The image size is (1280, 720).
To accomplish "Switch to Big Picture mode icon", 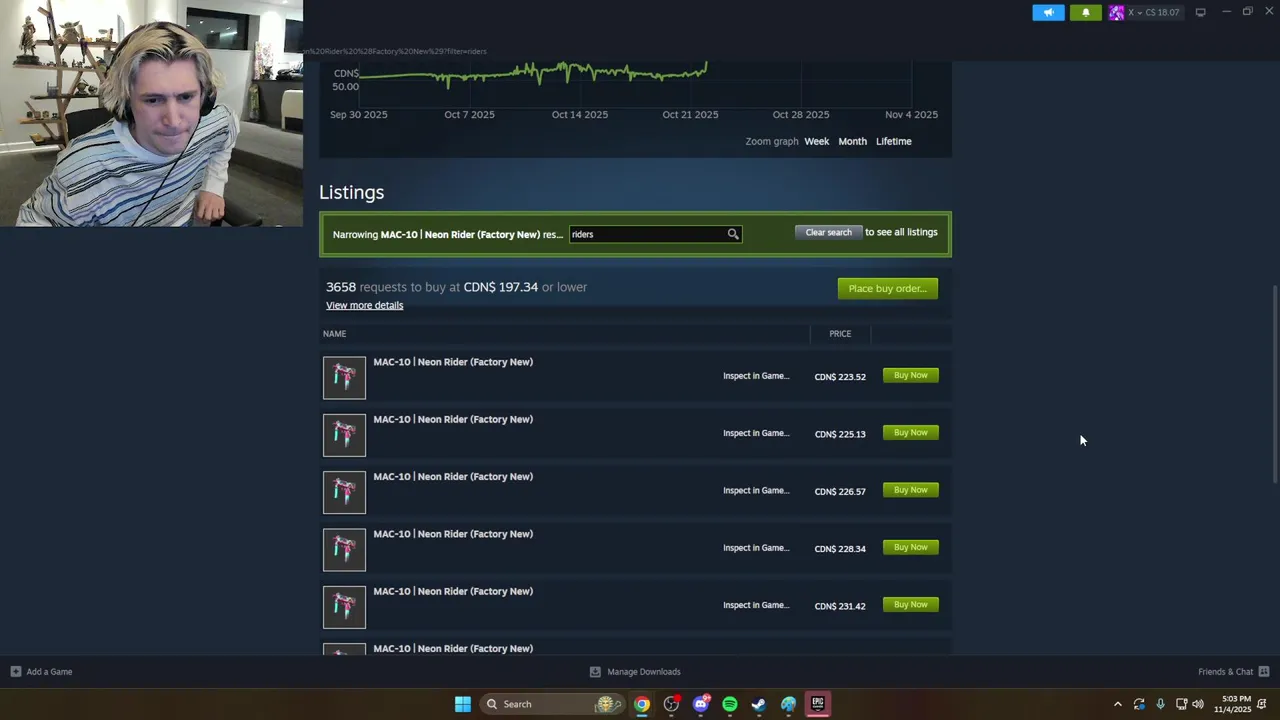I will (1200, 12).
